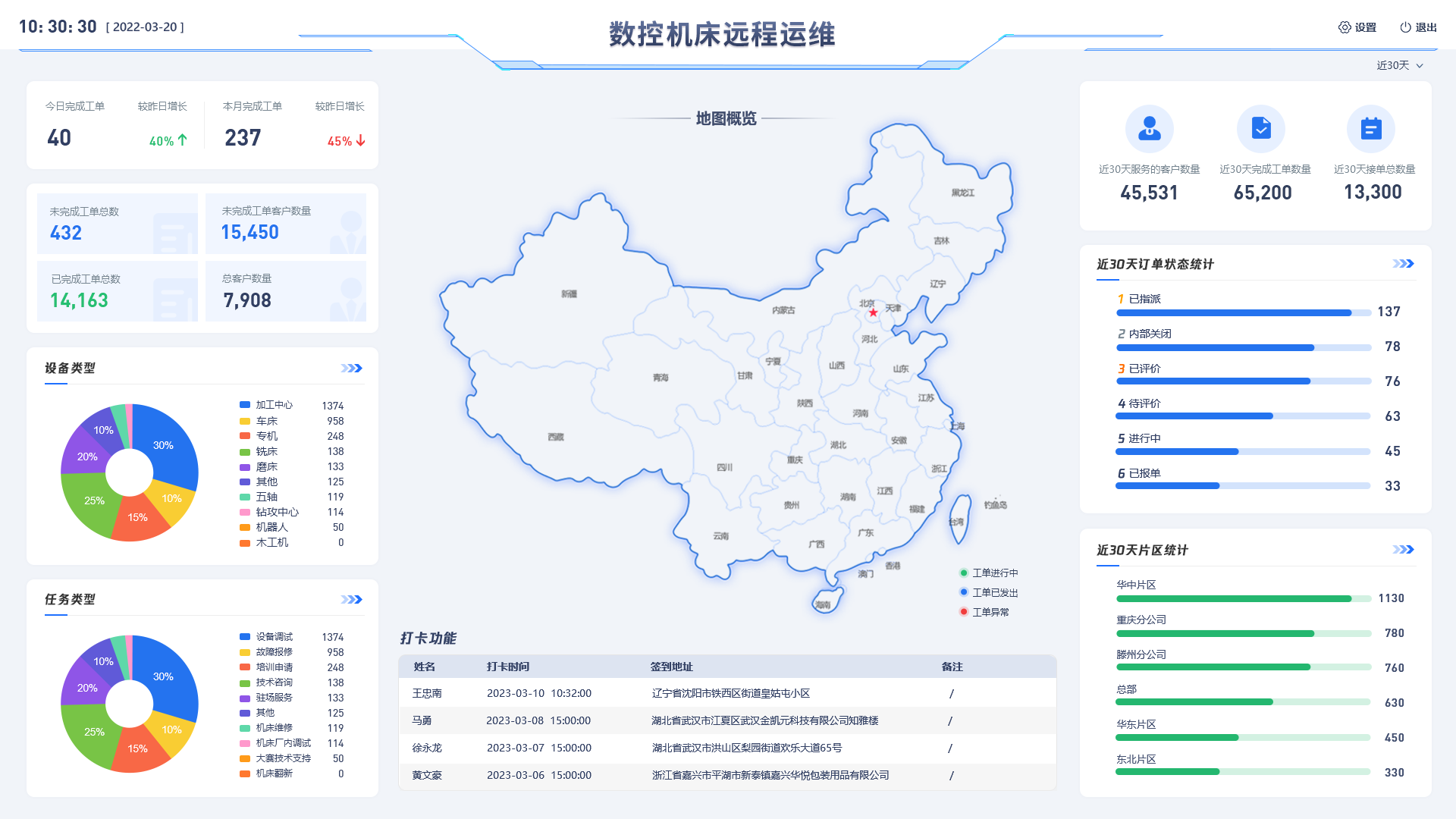Screen dimensions: 1456x819
Task: Expand 近30天订单状态统计 panel arrows
Action: pyautogui.click(x=1403, y=264)
